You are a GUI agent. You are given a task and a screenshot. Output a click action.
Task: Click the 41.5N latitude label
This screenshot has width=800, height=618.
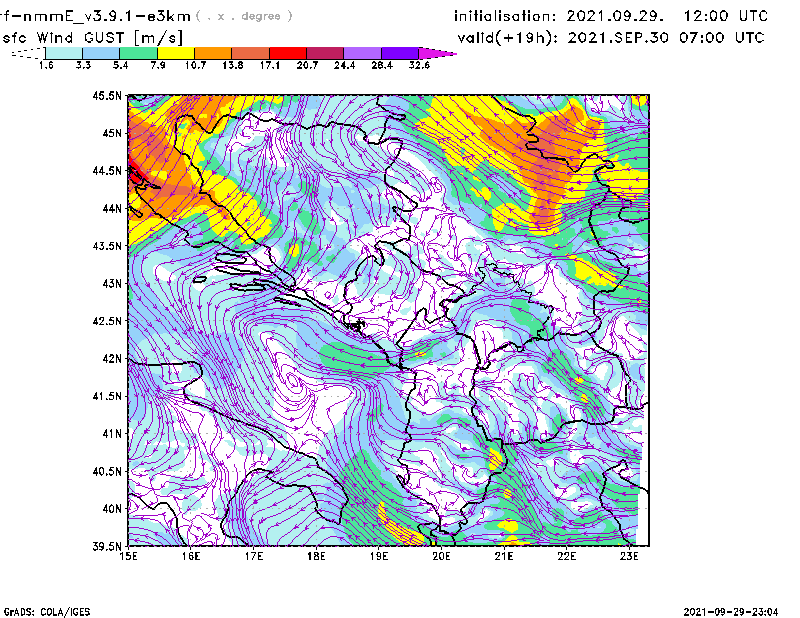click(x=107, y=396)
